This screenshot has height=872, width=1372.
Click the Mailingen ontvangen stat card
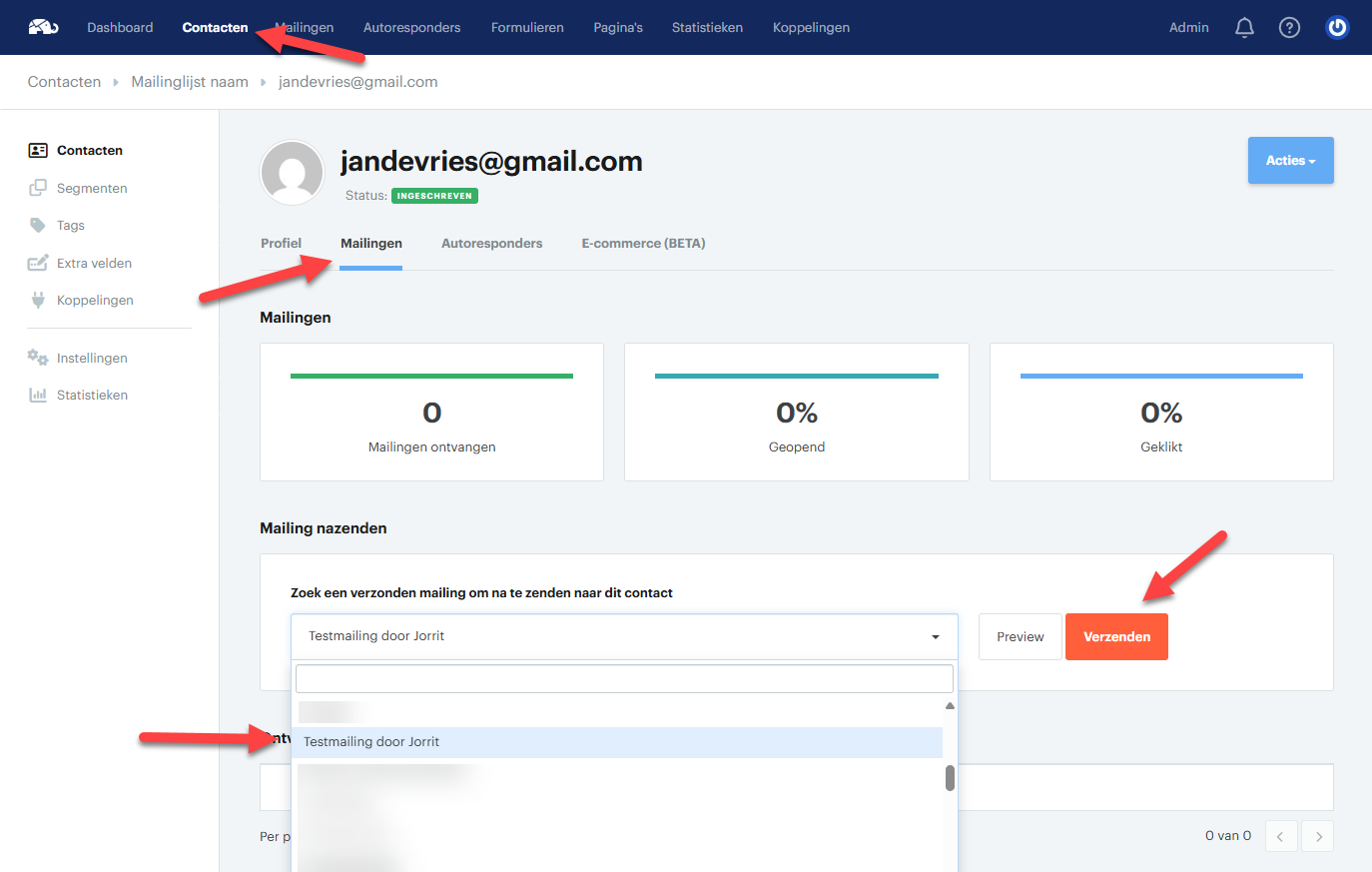click(431, 412)
